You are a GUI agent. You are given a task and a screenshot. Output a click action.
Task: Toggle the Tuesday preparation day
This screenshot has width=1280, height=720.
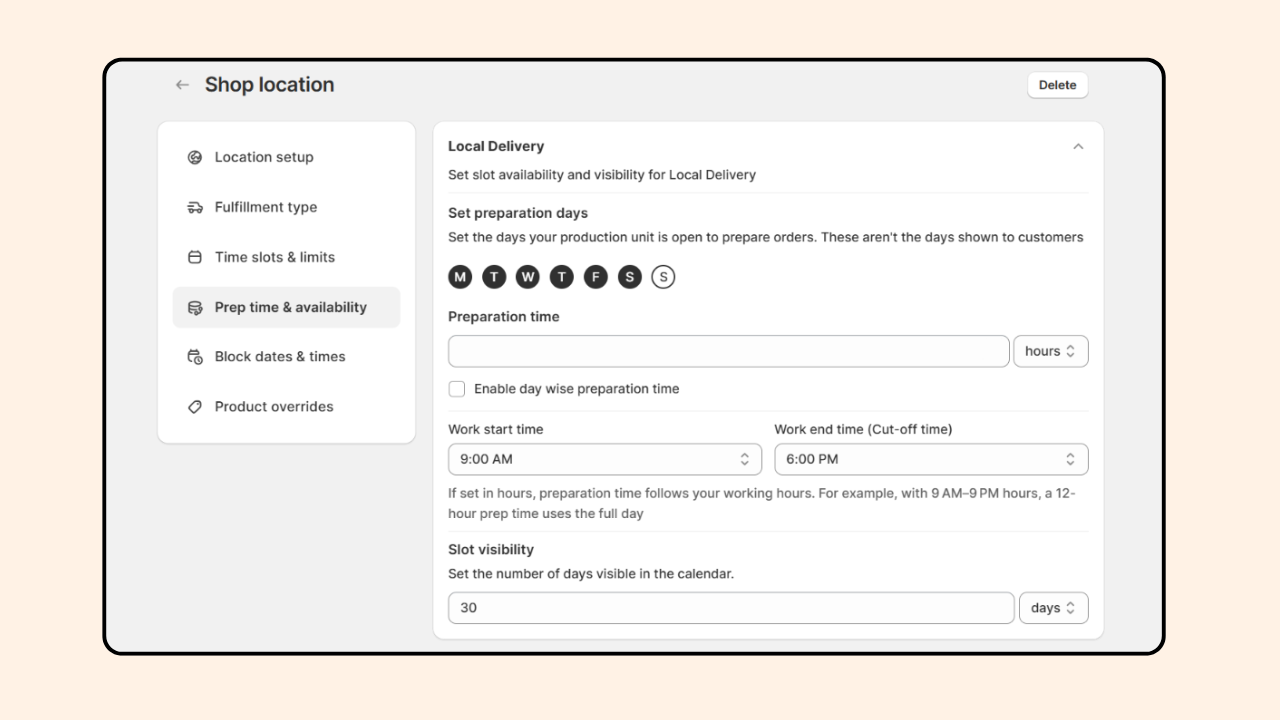tap(494, 277)
